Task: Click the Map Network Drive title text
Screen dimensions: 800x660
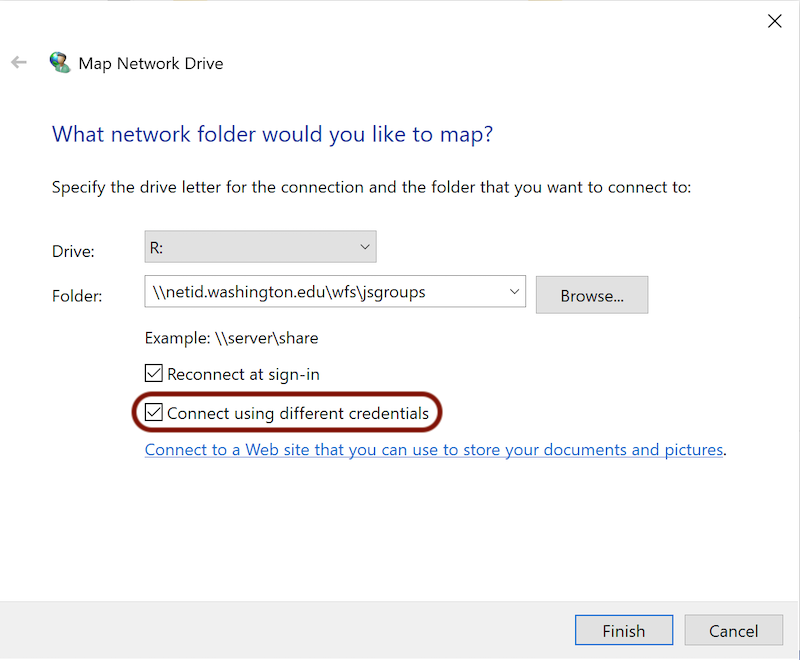Action: pos(151,64)
